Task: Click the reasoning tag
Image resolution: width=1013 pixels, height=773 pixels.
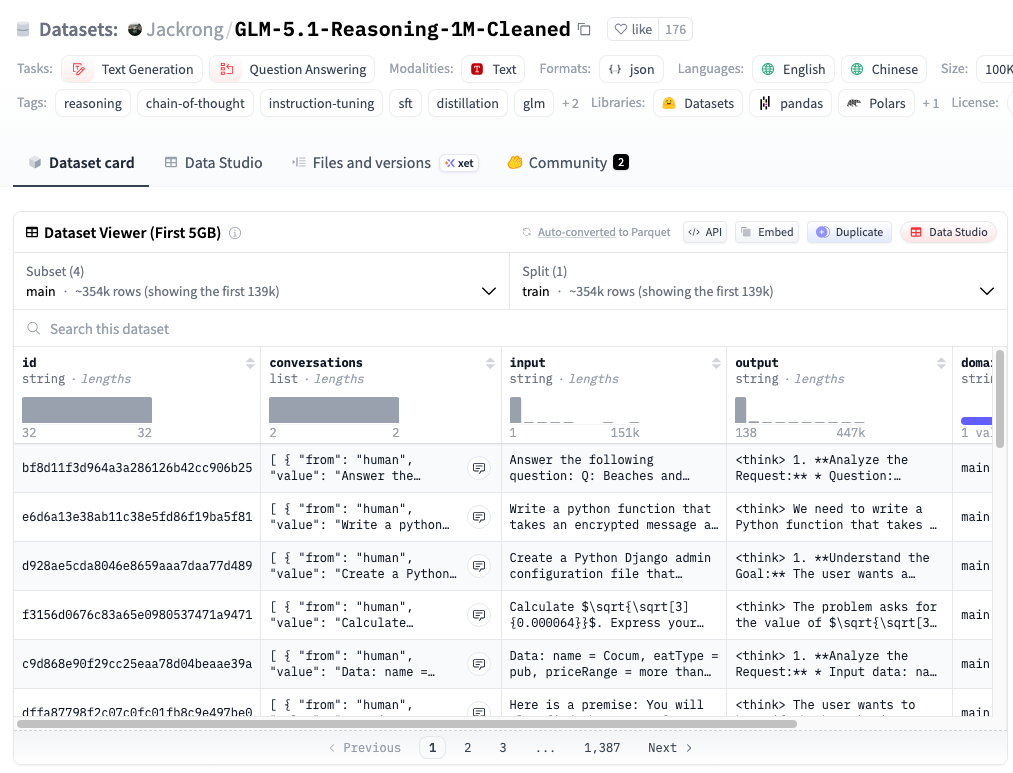Action: pos(93,103)
